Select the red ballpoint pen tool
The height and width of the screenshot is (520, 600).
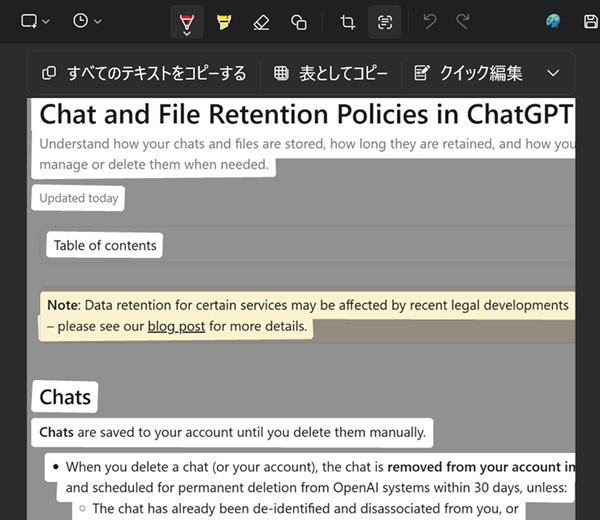(187, 22)
